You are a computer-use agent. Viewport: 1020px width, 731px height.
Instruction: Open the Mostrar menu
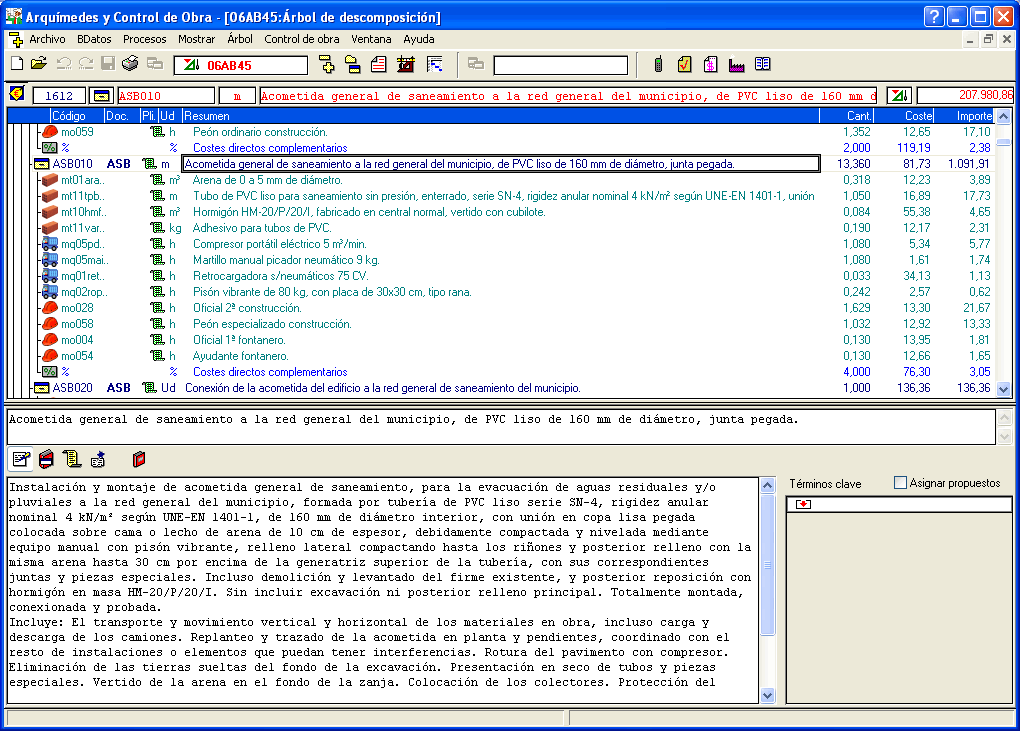coord(196,39)
